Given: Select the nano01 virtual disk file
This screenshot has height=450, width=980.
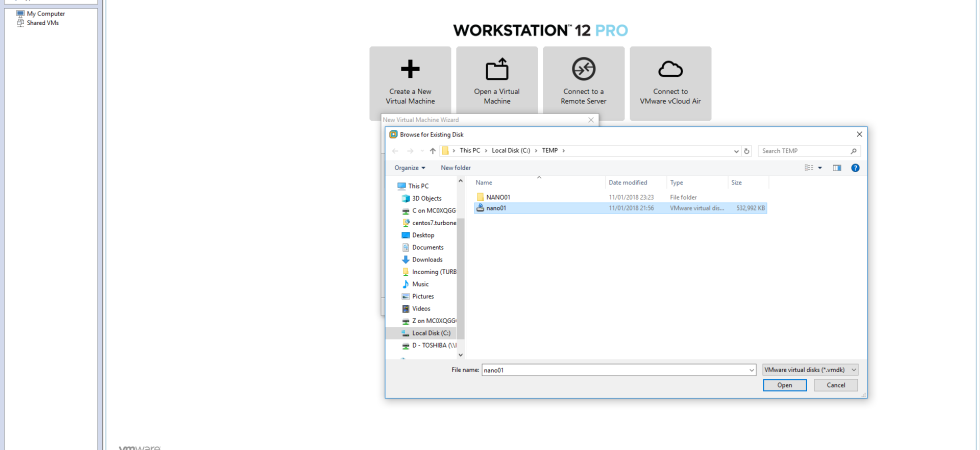Looking at the screenshot, I should (x=620, y=208).
